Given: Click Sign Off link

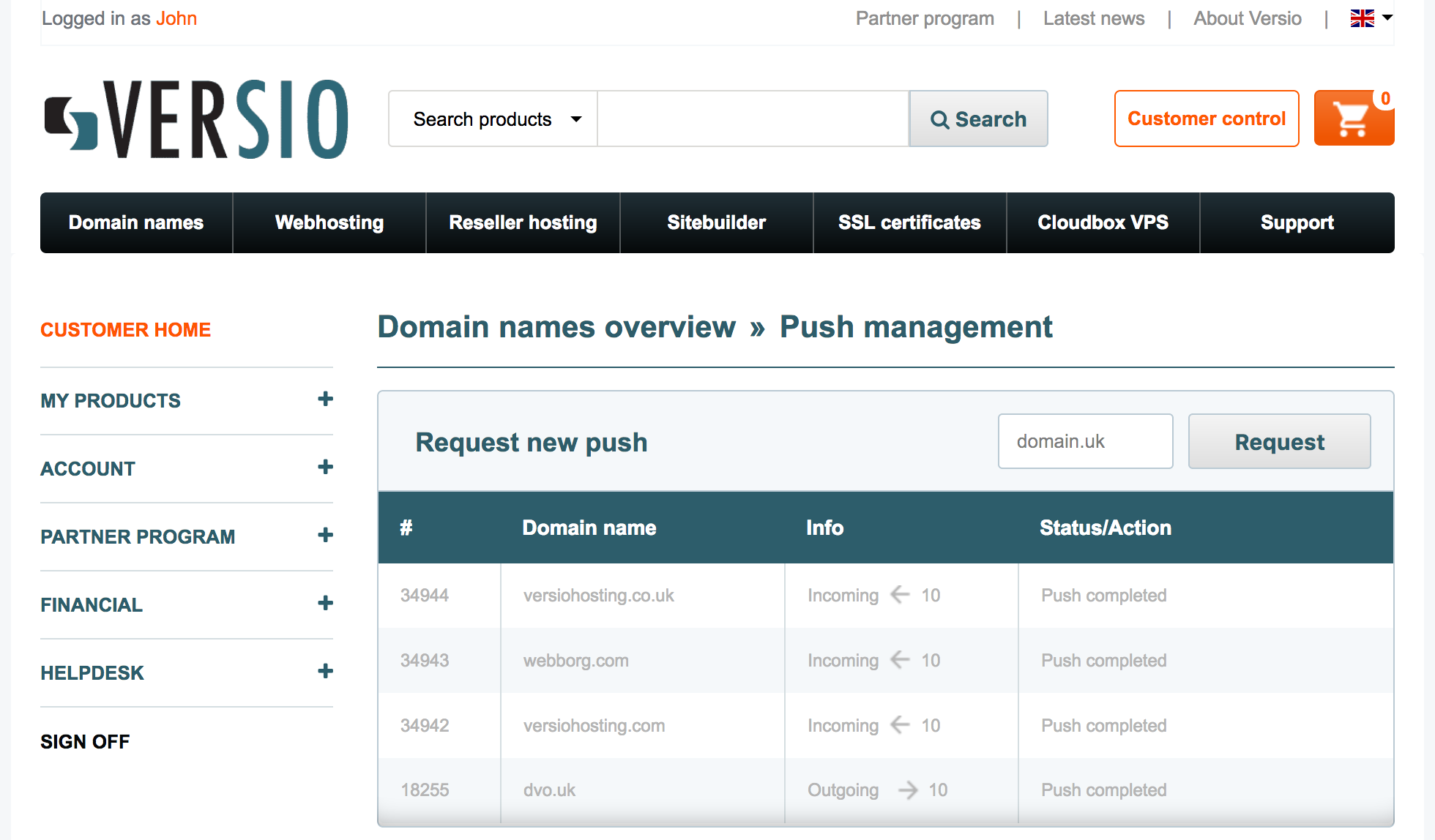Looking at the screenshot, I should (x=85, y=741).
